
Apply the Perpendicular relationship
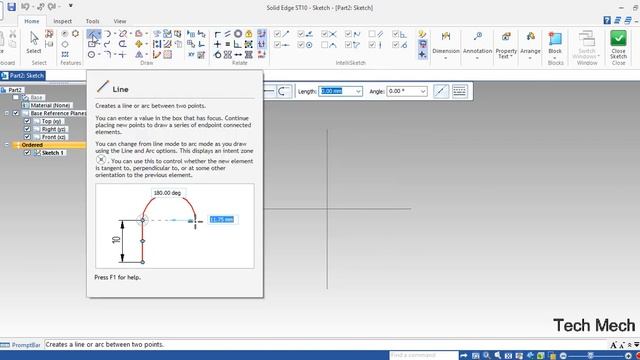click(238, 44)
